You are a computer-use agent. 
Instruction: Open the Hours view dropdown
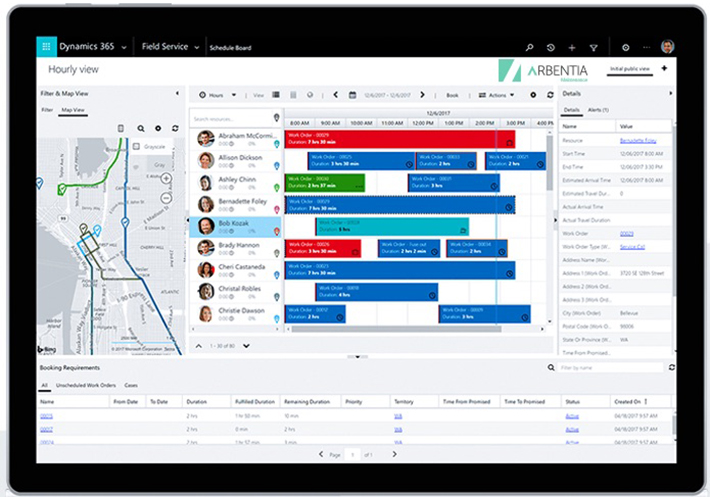pos(217,95)
